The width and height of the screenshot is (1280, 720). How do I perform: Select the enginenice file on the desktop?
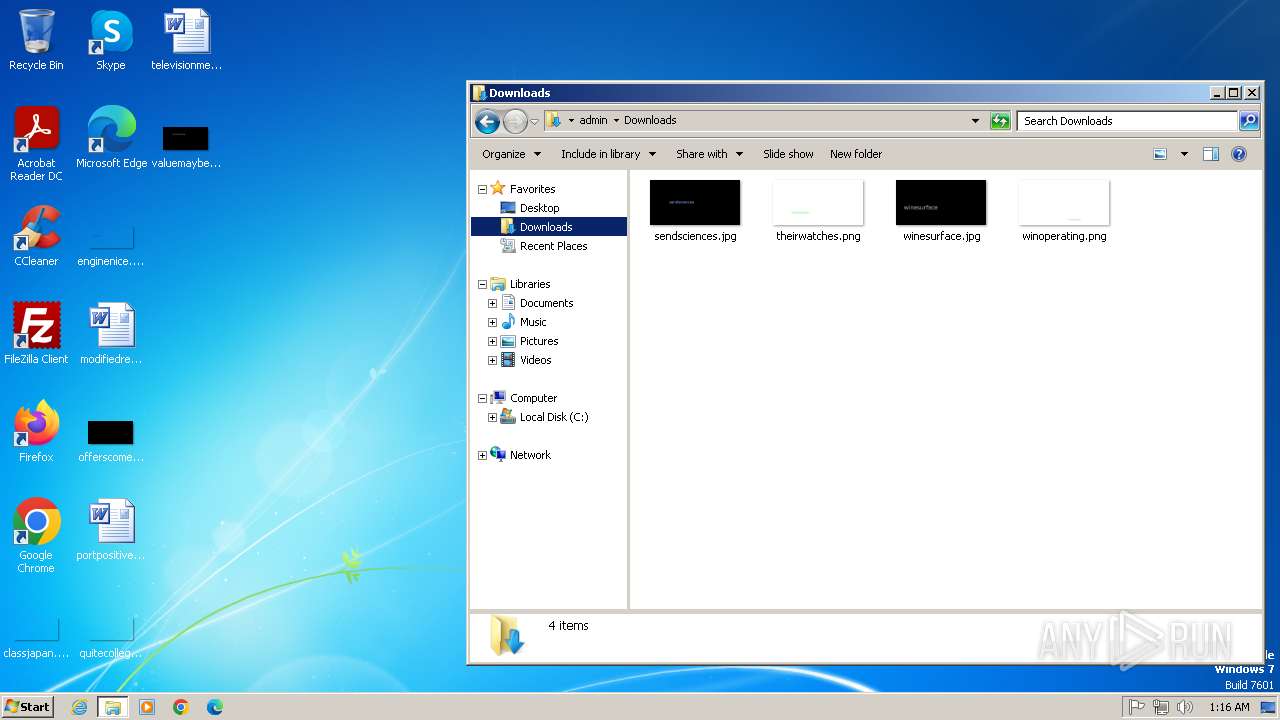111,244
